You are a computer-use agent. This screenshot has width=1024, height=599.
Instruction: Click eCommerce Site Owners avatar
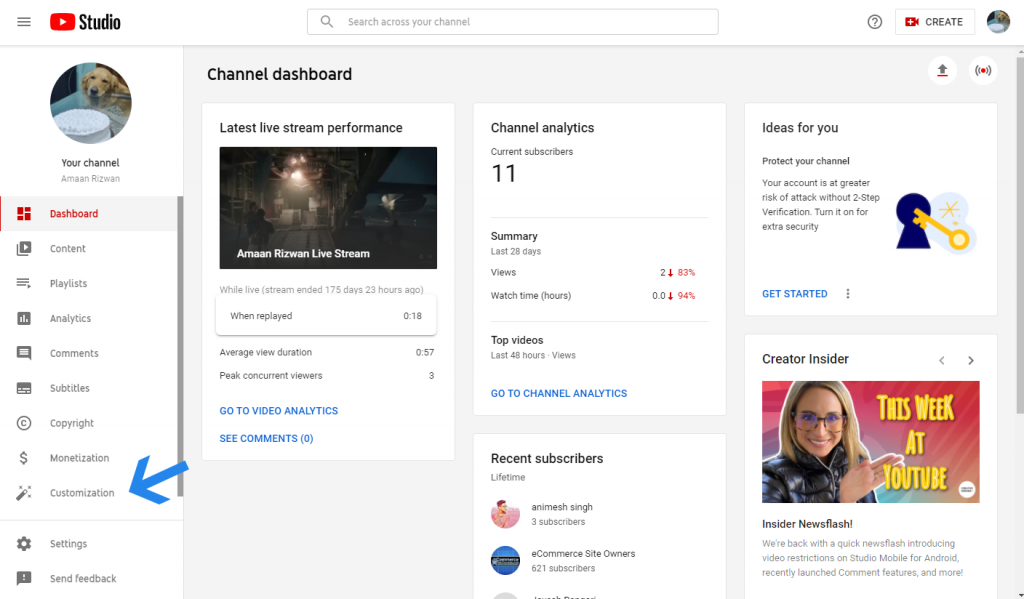[x=505, y=560]
